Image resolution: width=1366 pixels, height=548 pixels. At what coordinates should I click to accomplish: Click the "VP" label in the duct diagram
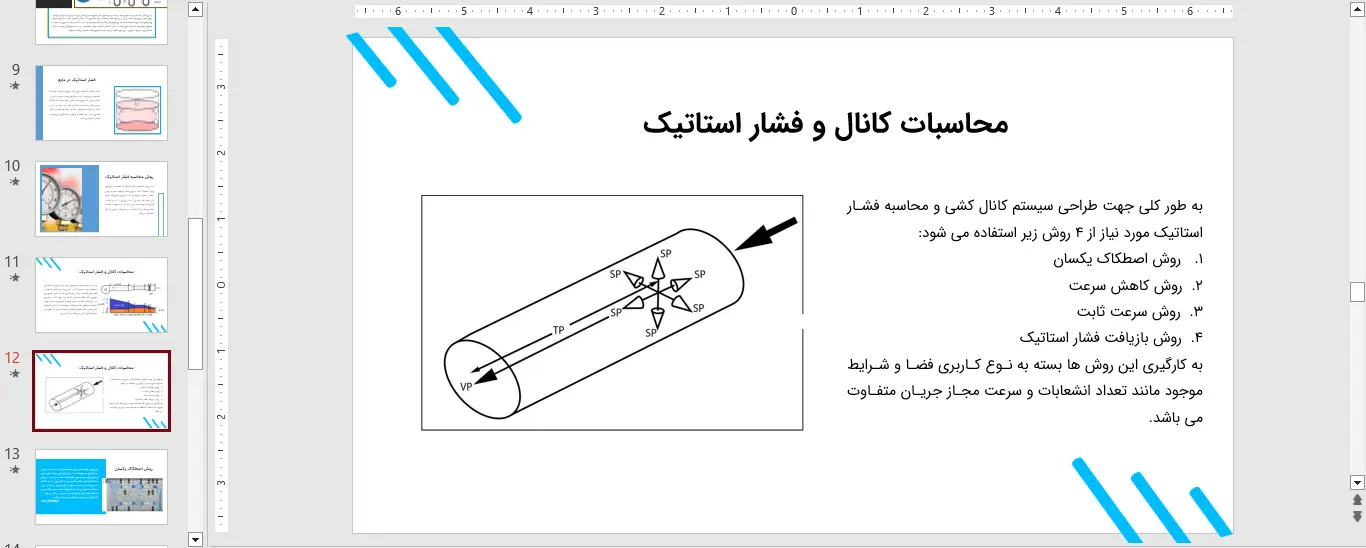point(466,387)
